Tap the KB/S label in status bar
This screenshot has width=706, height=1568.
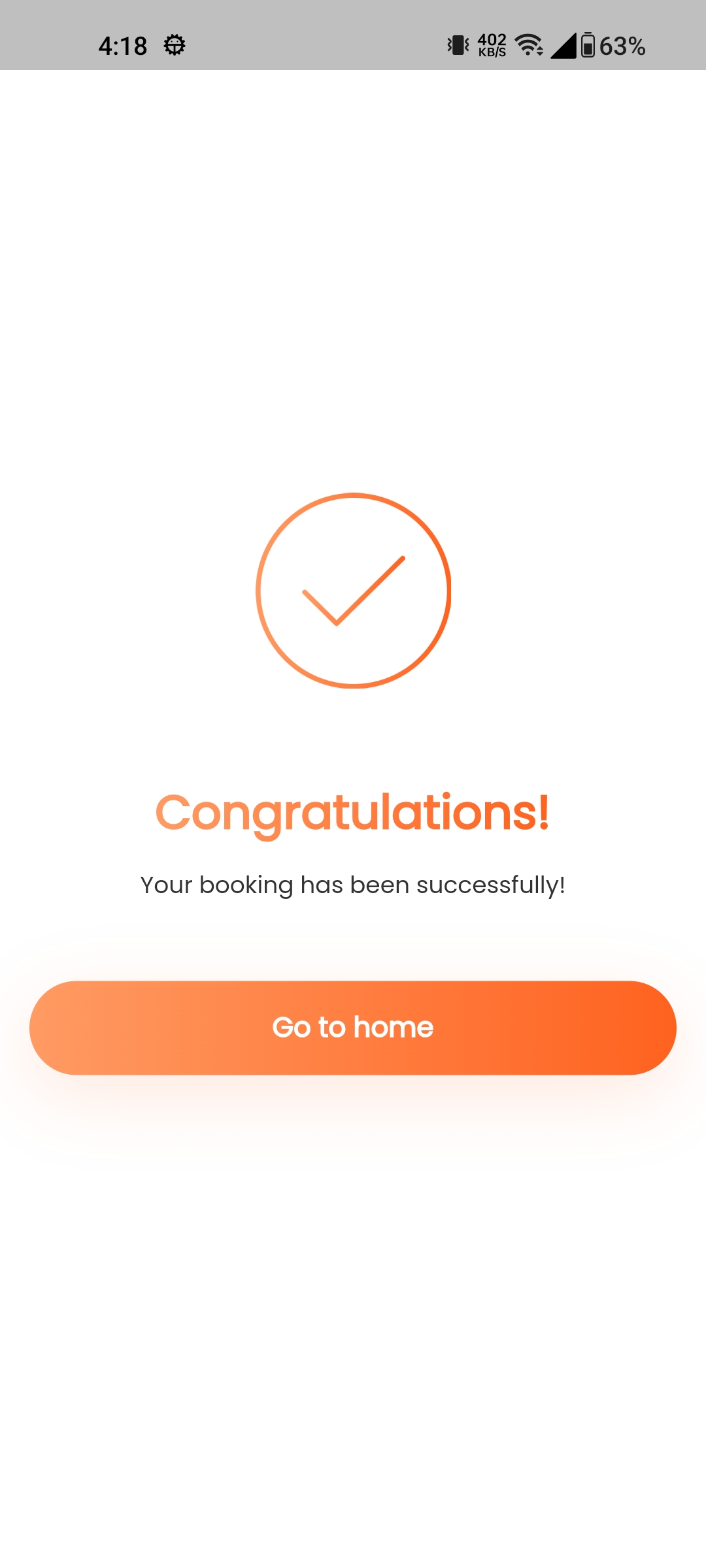[x=492, y=53]
